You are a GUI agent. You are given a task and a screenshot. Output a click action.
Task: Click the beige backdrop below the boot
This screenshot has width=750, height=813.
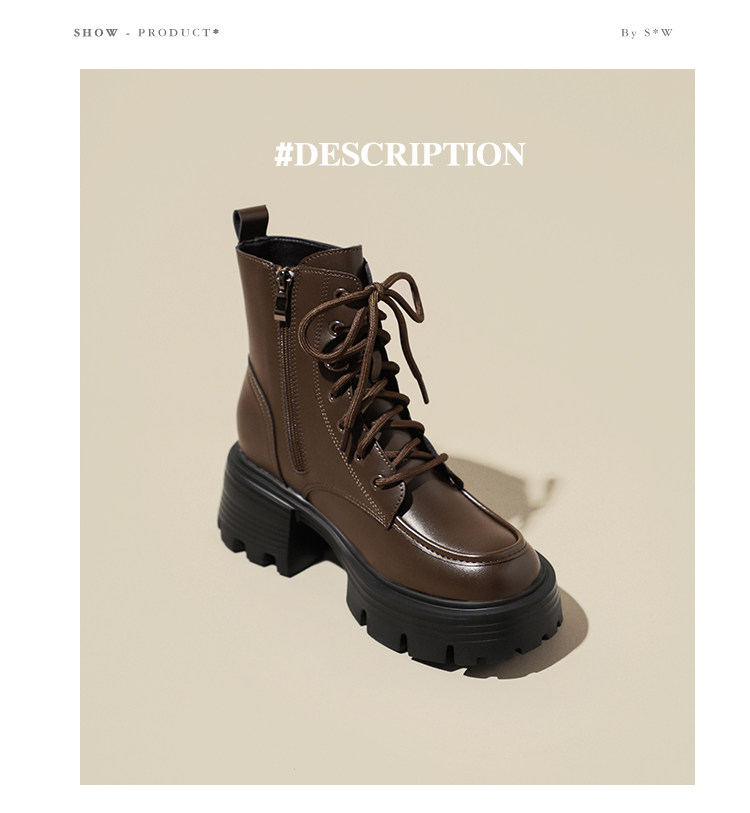click(386, 736)
